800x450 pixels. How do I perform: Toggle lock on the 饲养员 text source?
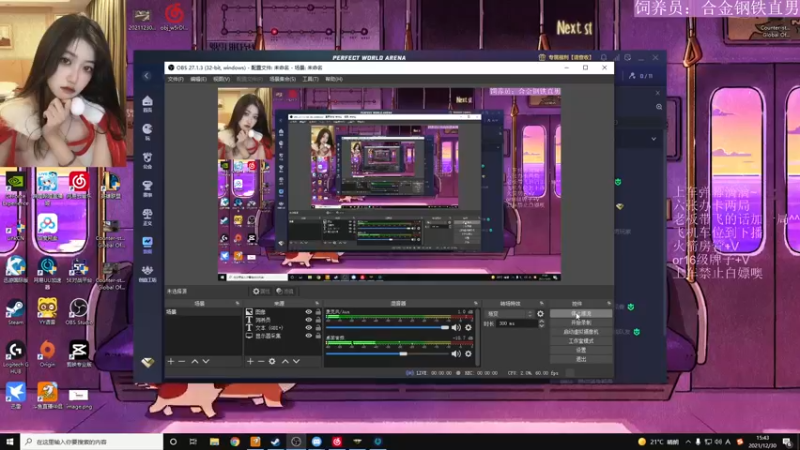coord(318,320)
